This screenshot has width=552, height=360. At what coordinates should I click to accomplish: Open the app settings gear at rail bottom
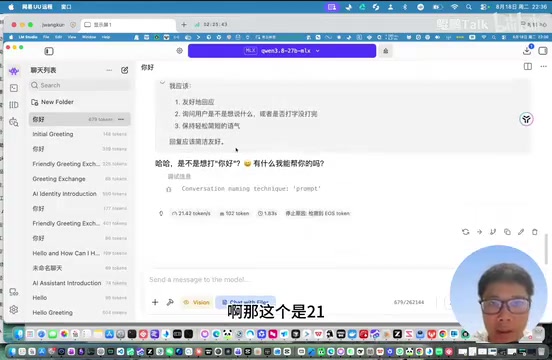14,310
